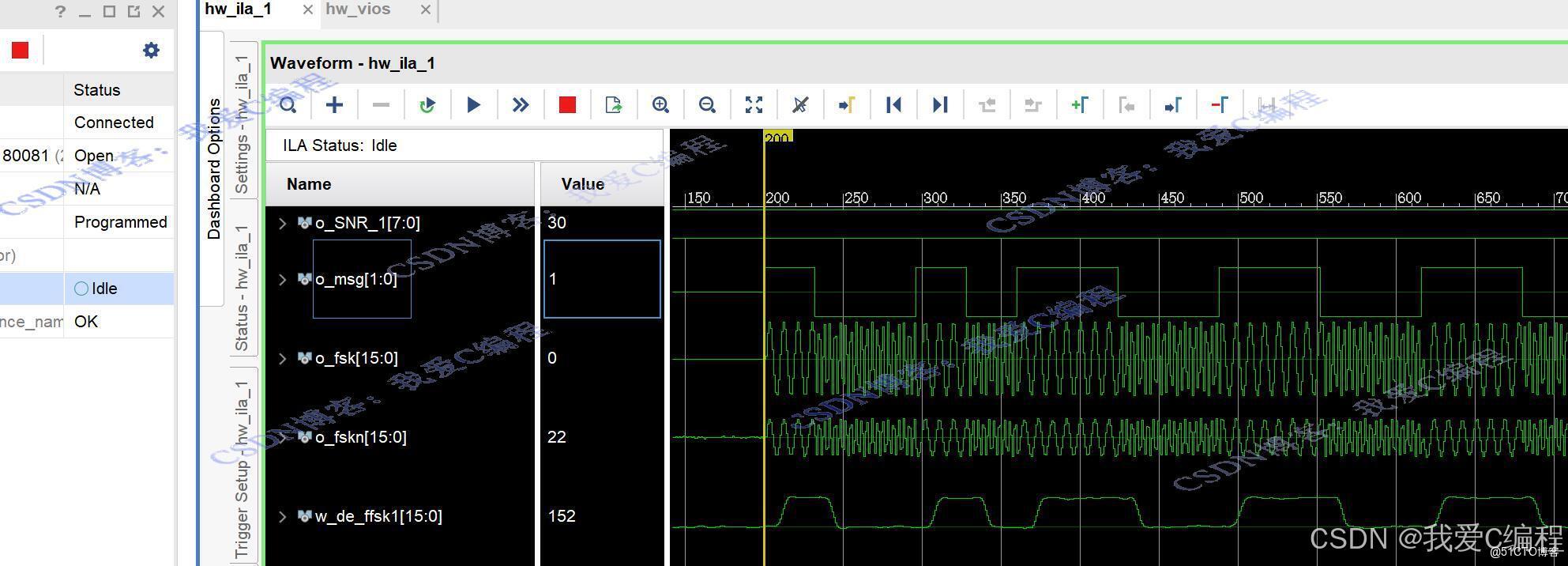Select the o_SNR_1[7:0] signal name

point(367,223)
